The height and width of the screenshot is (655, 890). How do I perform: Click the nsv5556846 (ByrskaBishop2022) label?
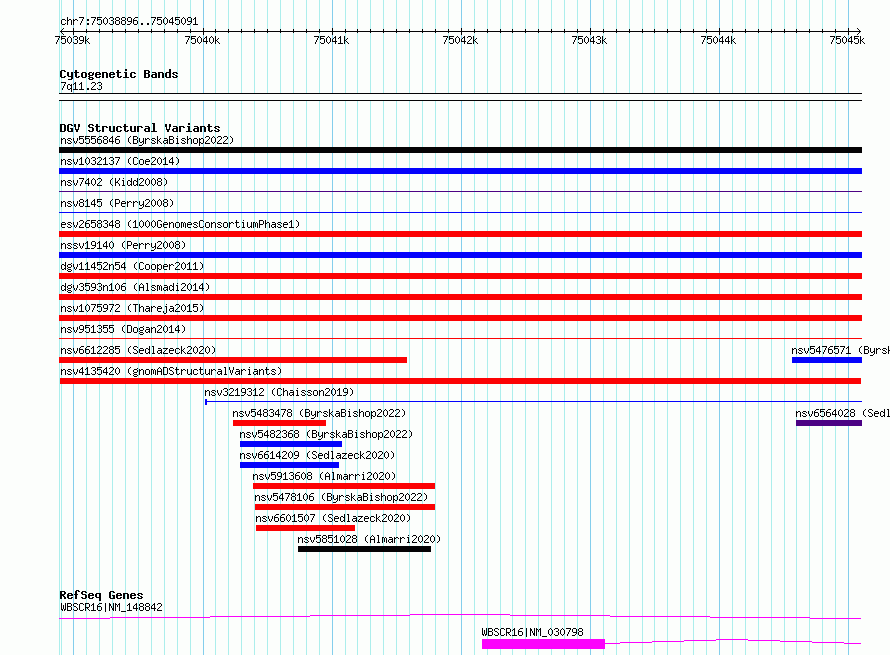pyautogui.click(x=147, y=140)
